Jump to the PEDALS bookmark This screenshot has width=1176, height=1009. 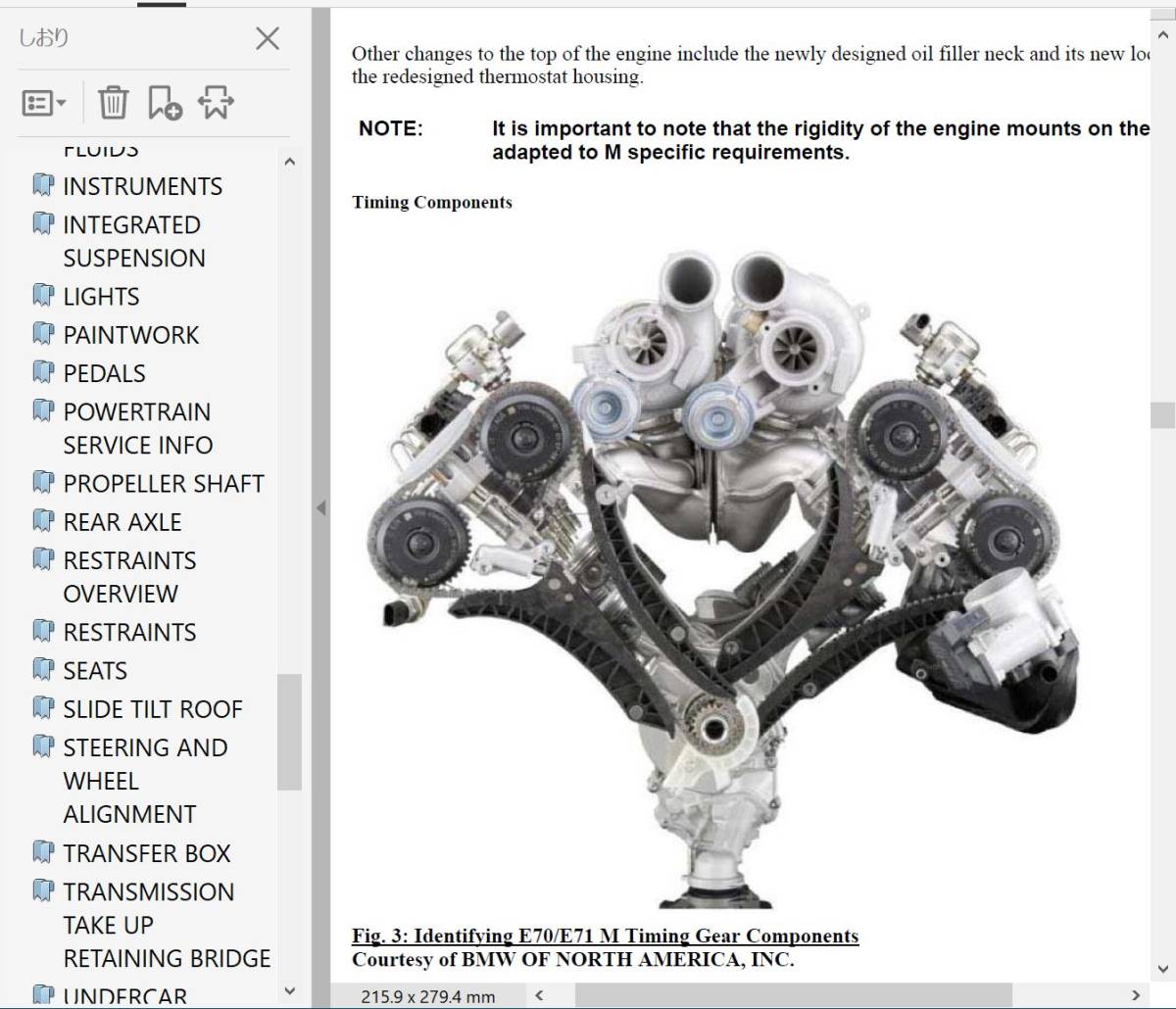[x=104, y=373]
